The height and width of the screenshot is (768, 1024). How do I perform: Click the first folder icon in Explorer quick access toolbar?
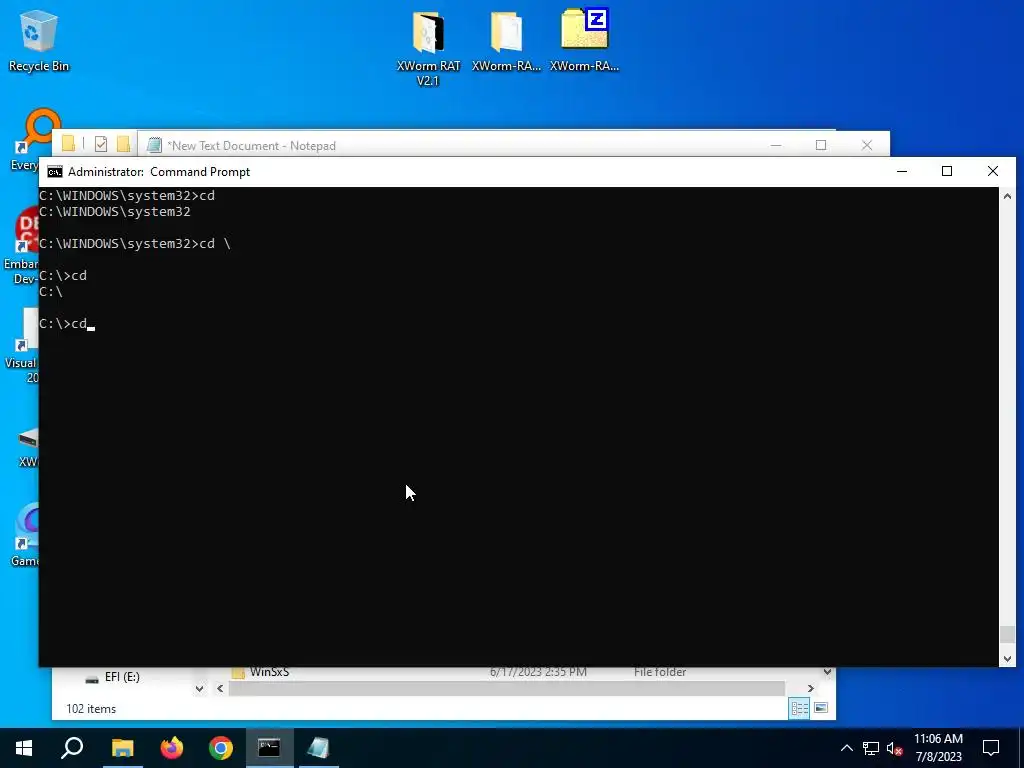pyautogui.click(x=69, y=144)
